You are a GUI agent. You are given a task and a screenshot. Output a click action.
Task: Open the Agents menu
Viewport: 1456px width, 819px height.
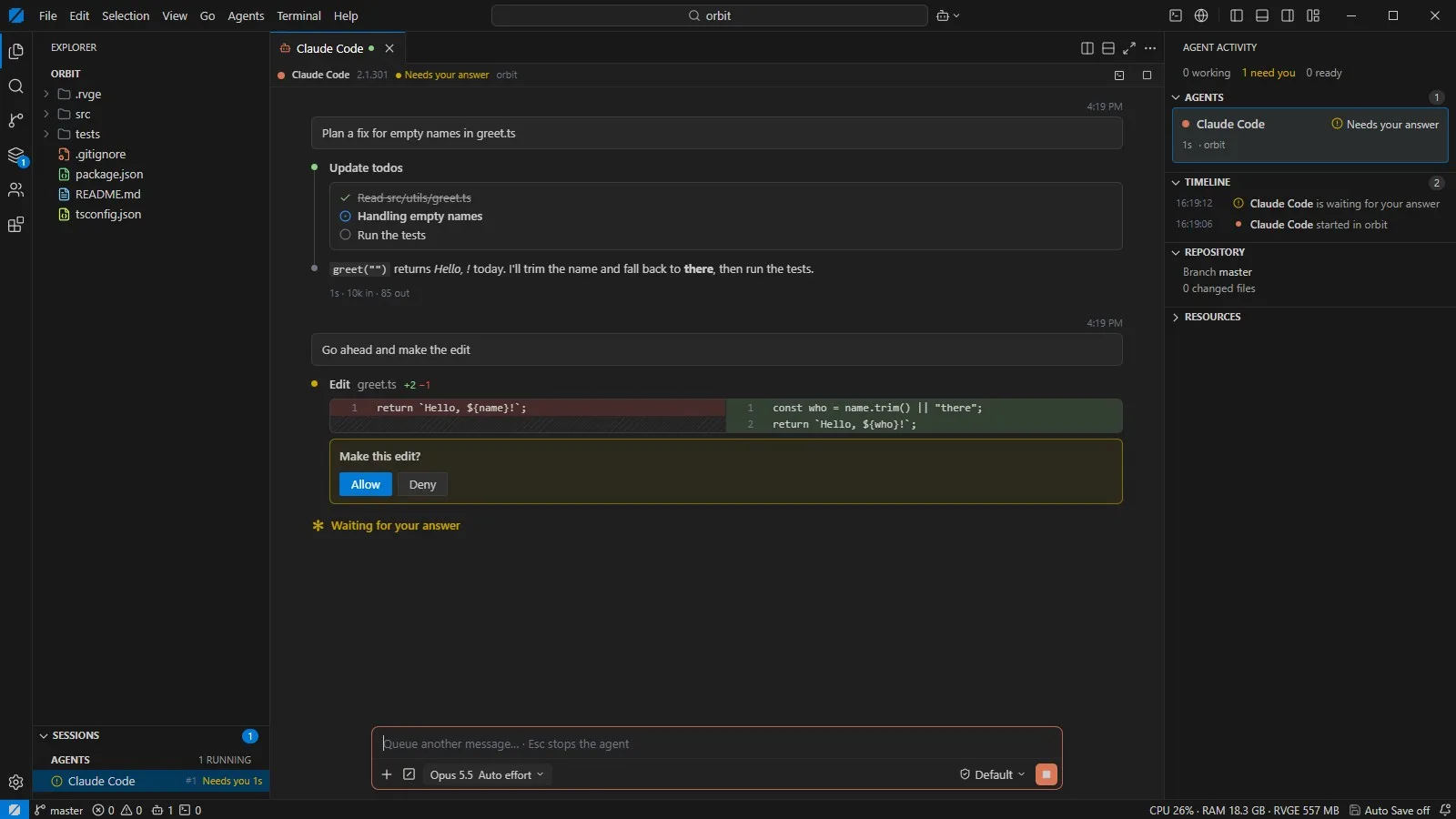246,15
